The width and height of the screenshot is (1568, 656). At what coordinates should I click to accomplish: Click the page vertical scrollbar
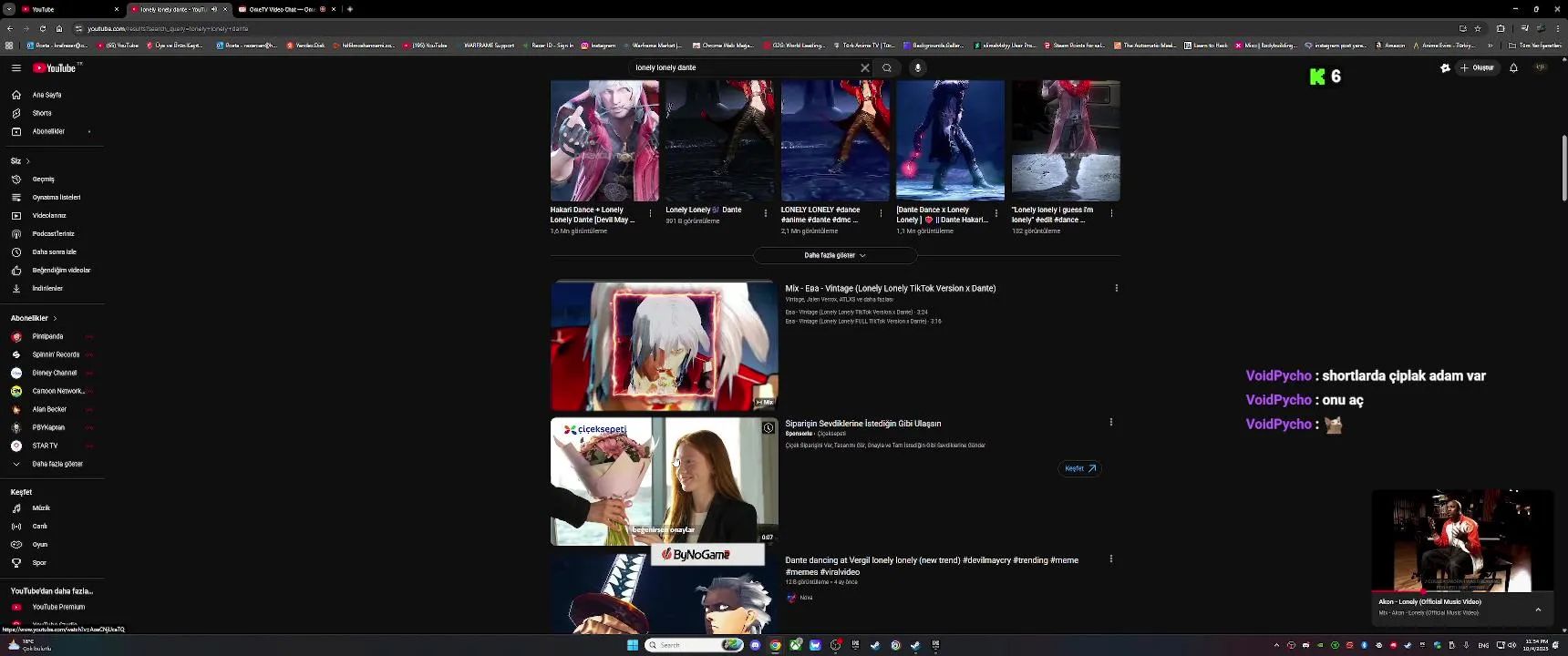1564,169
